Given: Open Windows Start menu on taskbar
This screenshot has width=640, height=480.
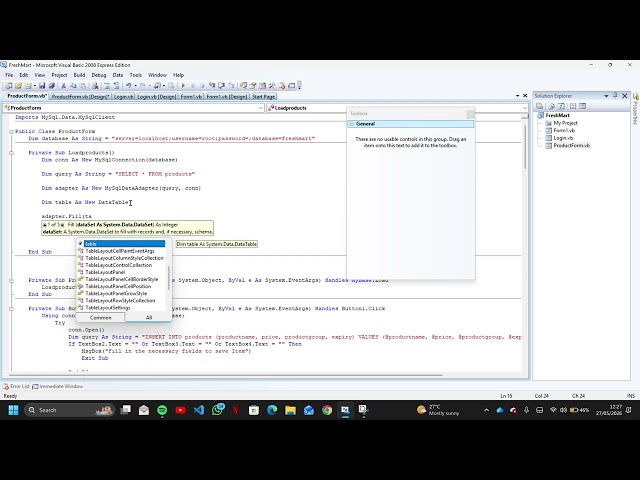Looking at the screenshot, I should tap(13, 410).
